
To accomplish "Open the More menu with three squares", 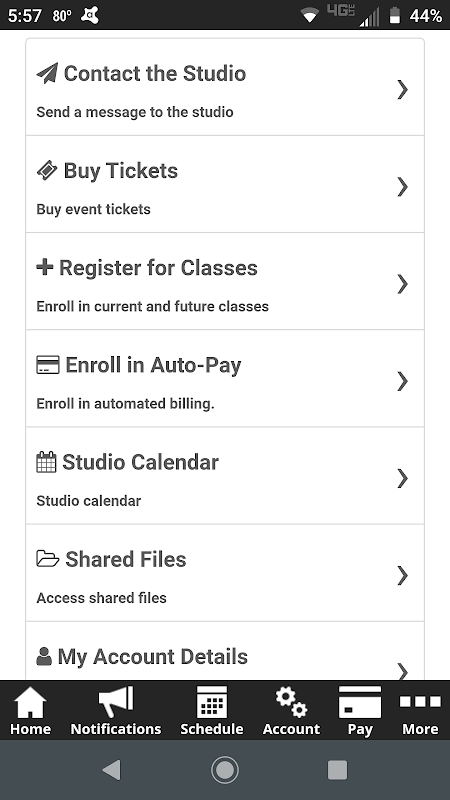I will tap(420, 711).
